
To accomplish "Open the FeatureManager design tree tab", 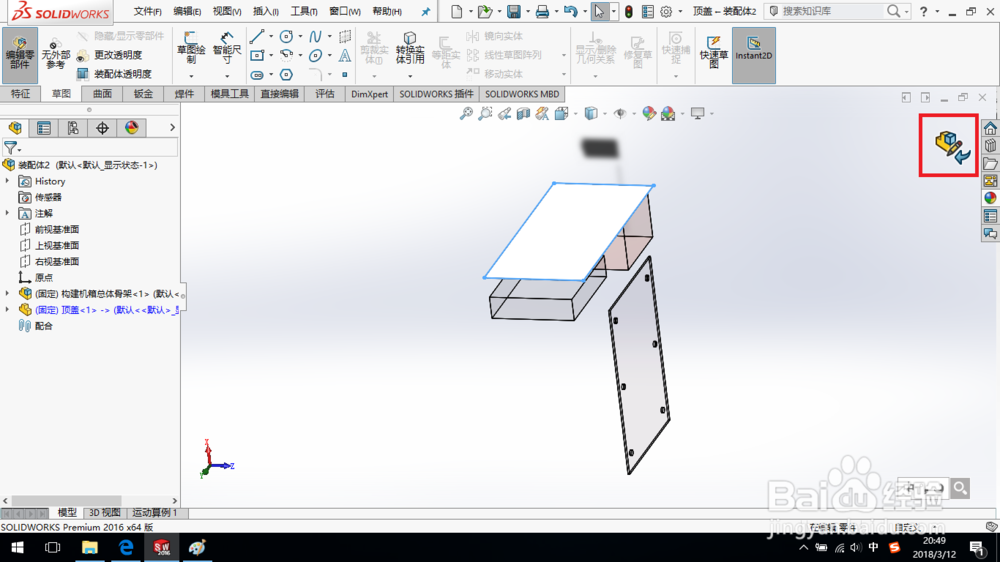I will coord(15,128).
